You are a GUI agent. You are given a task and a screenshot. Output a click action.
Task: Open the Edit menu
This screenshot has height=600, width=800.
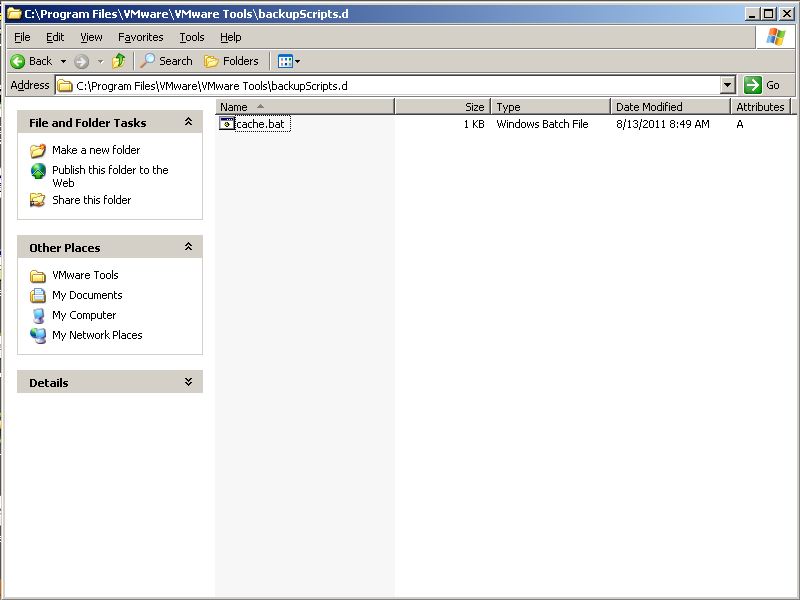[x=55, y=37]
